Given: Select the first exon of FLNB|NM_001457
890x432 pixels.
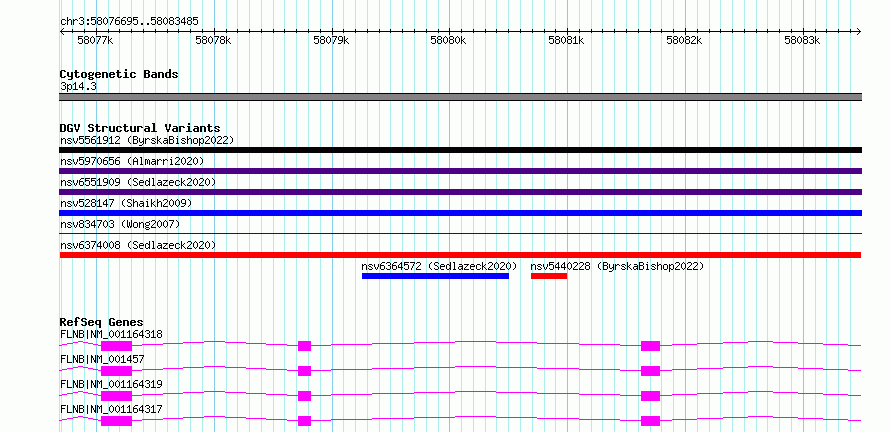Looking at the screenshot, I should (116, 371).
